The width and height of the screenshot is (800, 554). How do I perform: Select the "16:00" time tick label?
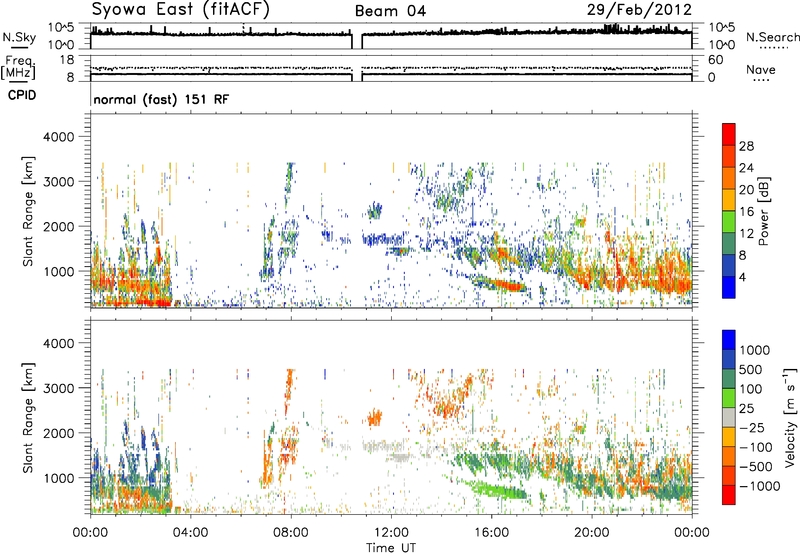pos(491,533)
